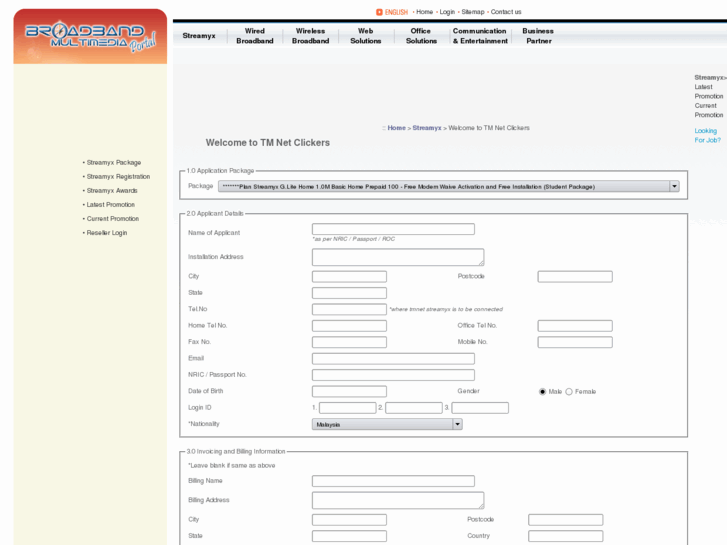This screenshot has height=545, width=727.
Task: Open the Streamyx menu tab
Action: (x=199, y=36)
